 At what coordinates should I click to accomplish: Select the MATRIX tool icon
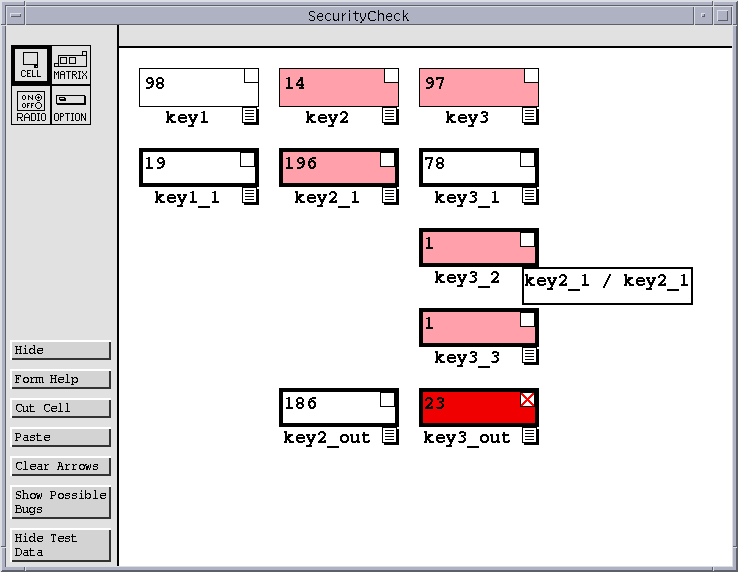[x=70, y=65]
